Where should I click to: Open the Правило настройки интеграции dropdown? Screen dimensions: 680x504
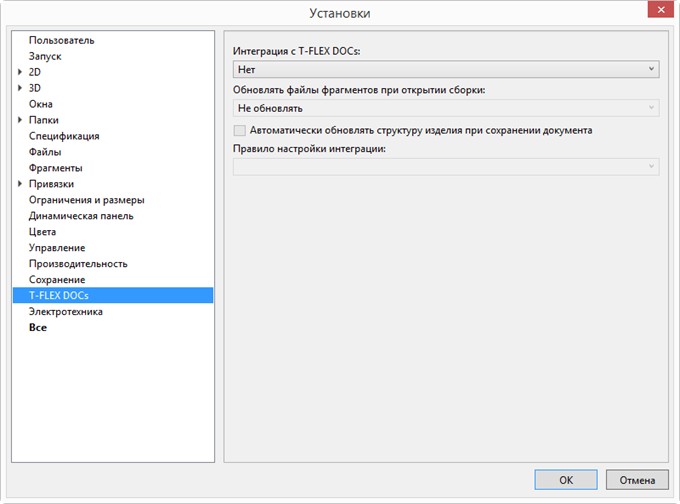coord(446,167)
